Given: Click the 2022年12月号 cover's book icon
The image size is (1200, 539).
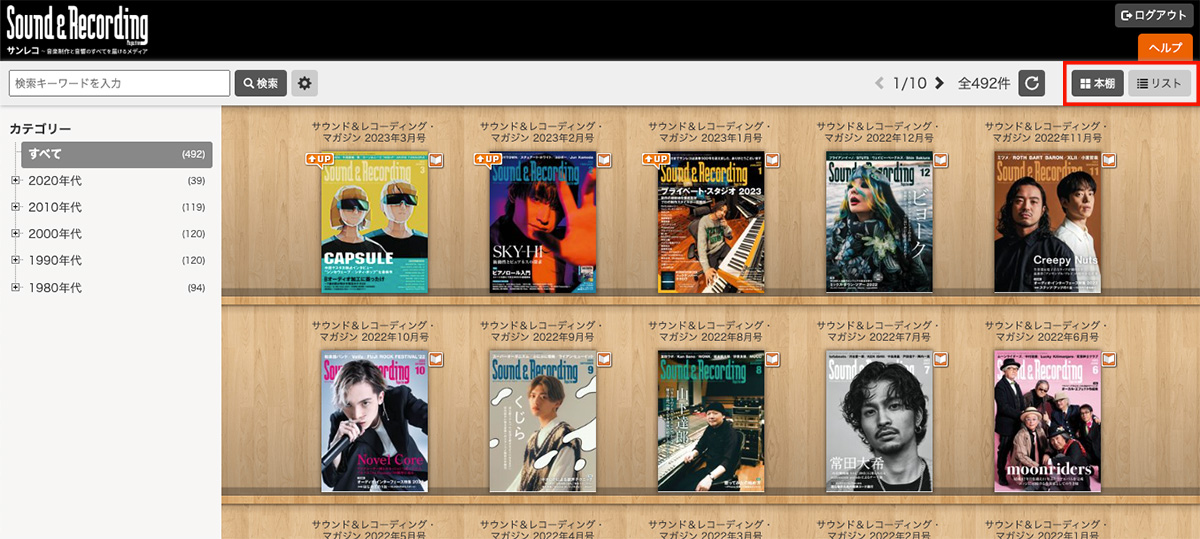Looking at the screenshot, I should tap(941, 159).
